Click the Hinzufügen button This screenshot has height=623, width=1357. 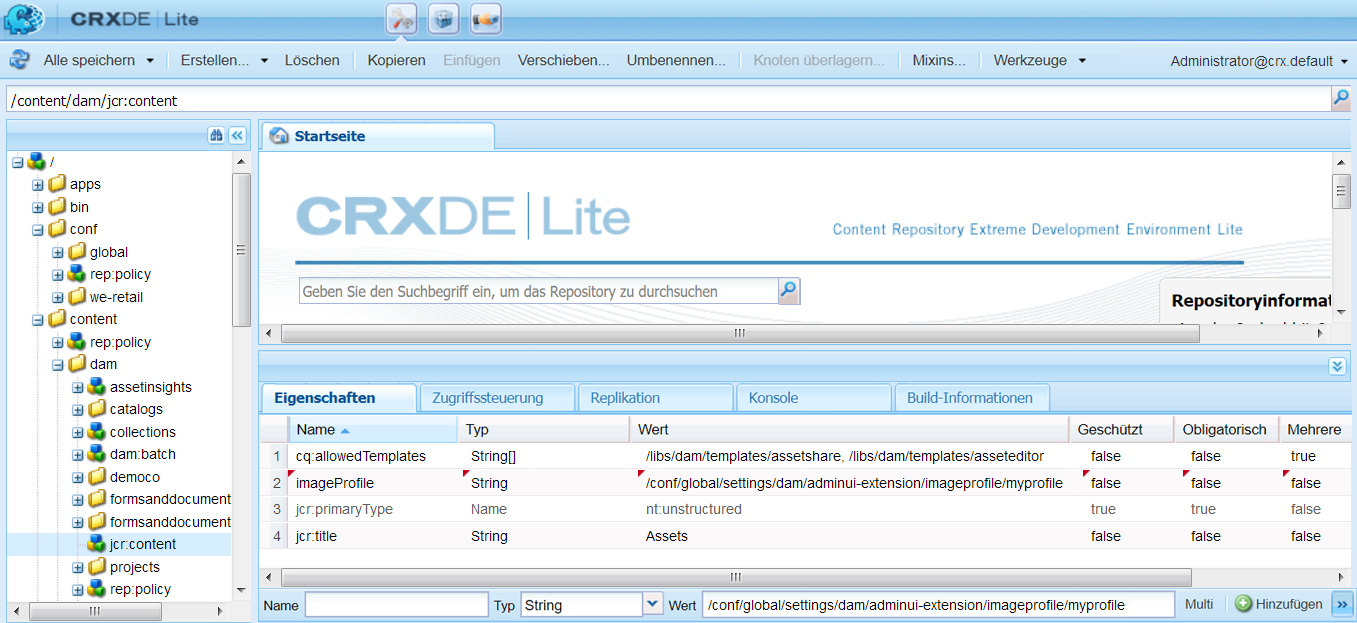tap(1278, 604)
